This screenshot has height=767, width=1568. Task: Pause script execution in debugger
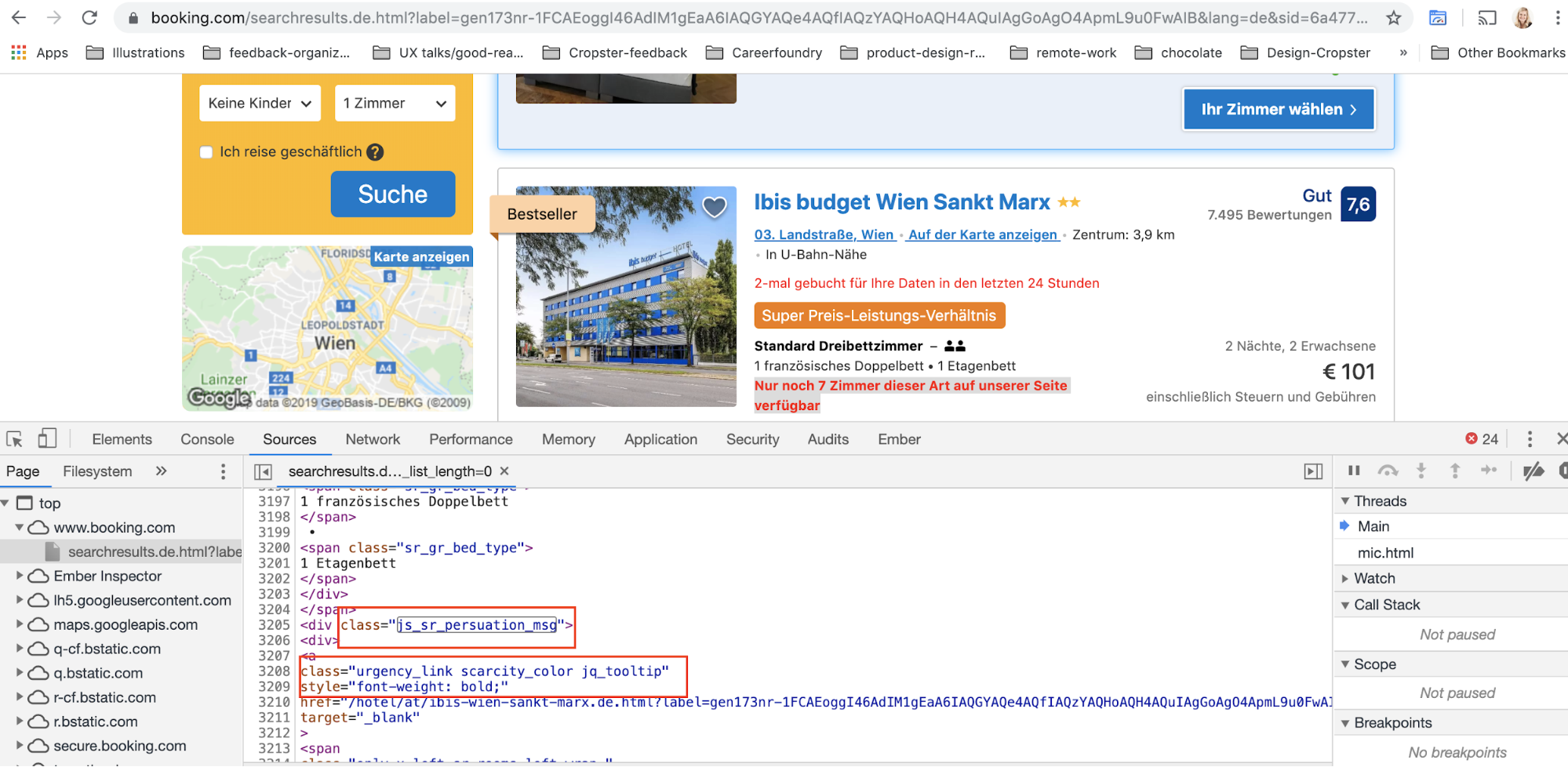pos(1354,471)
